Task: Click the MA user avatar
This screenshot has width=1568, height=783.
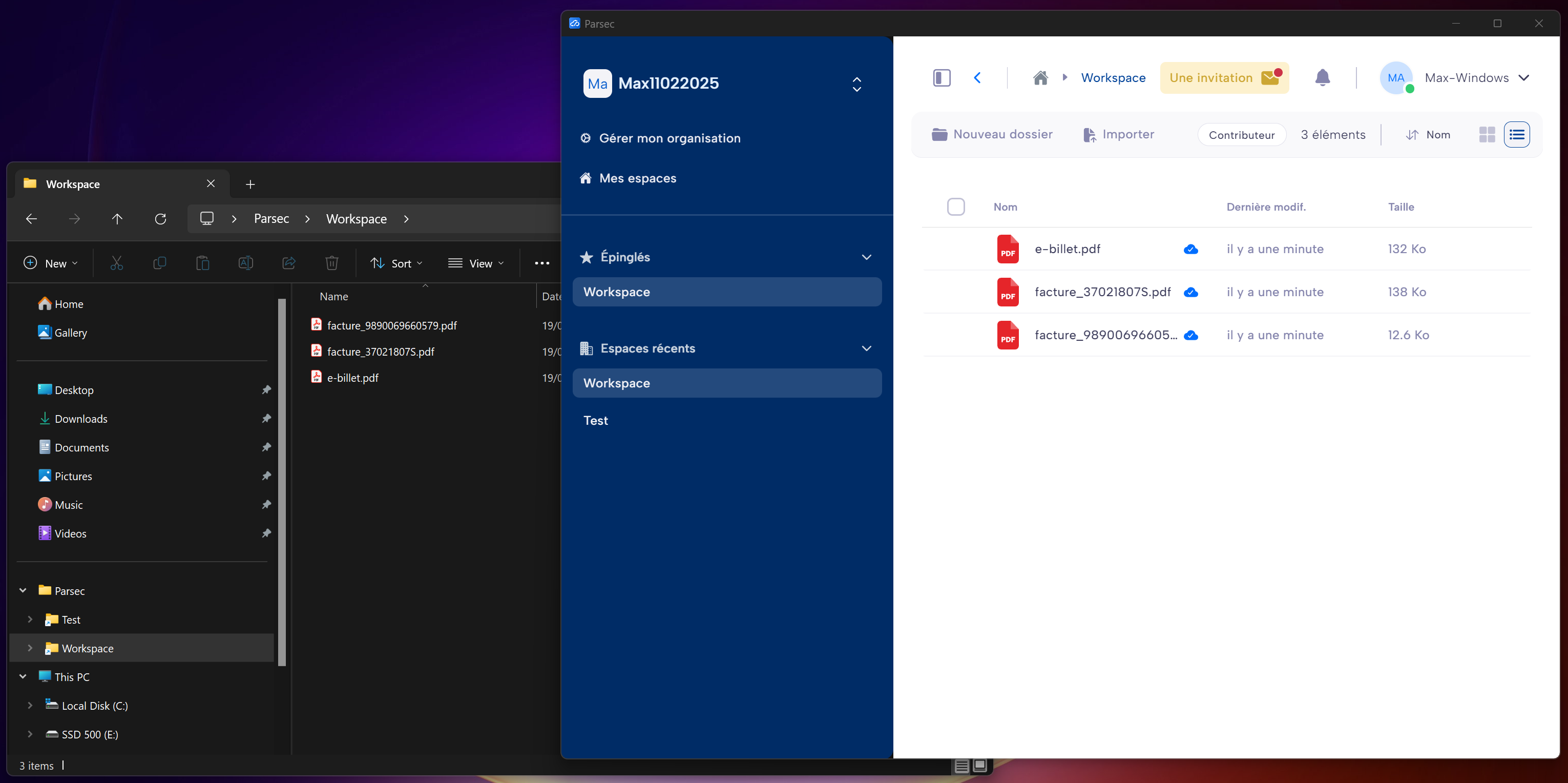Action: pos(1396,78)
